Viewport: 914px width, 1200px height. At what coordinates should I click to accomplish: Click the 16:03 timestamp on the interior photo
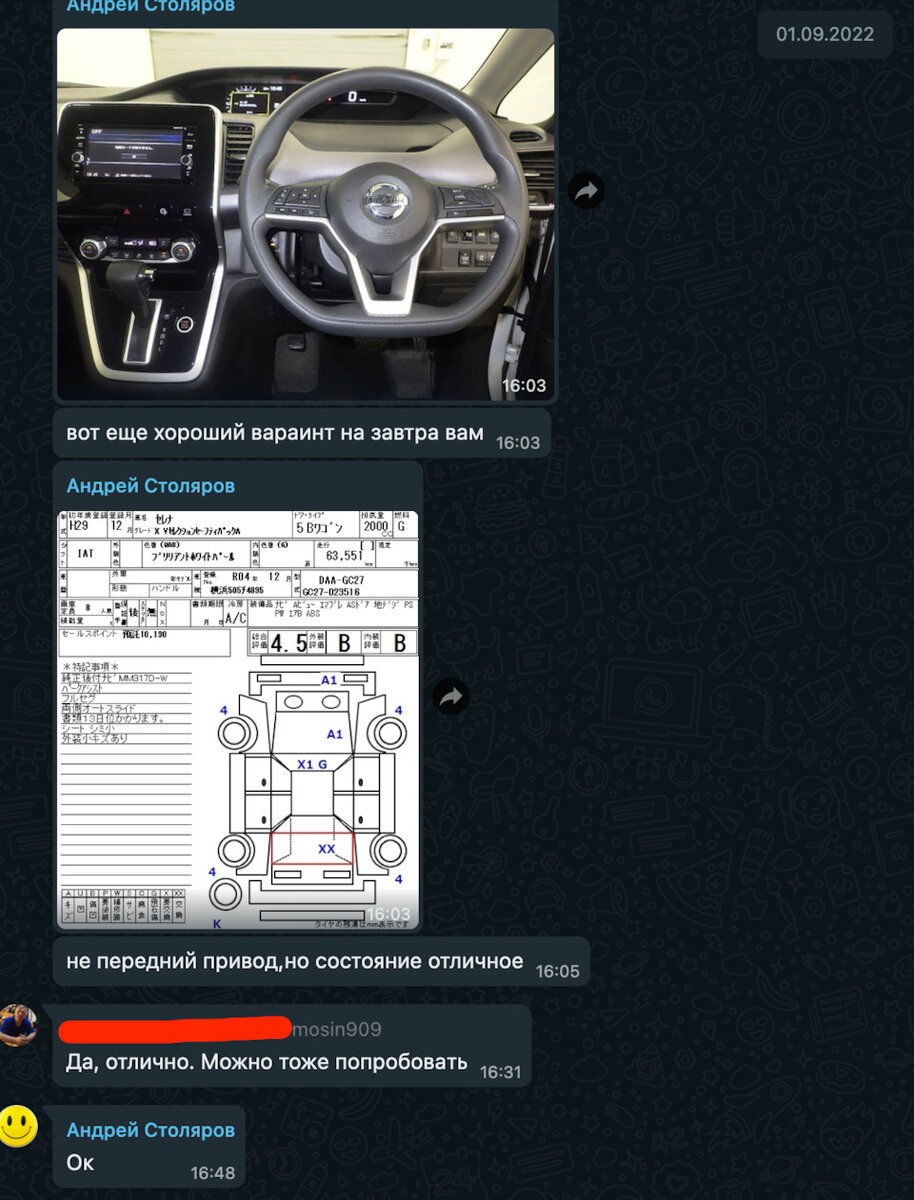point(523,385)
